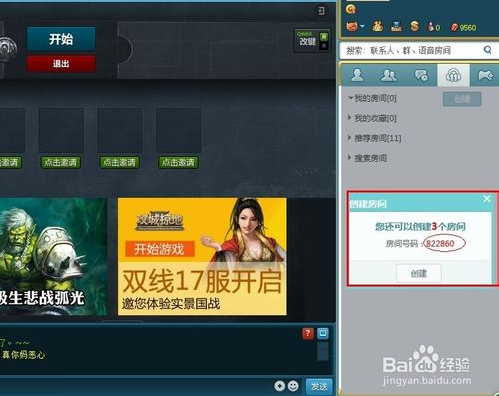Click the gold dollar coin icon
The width and height of the screenshot is (499, 396).
[x=414, y=26]
